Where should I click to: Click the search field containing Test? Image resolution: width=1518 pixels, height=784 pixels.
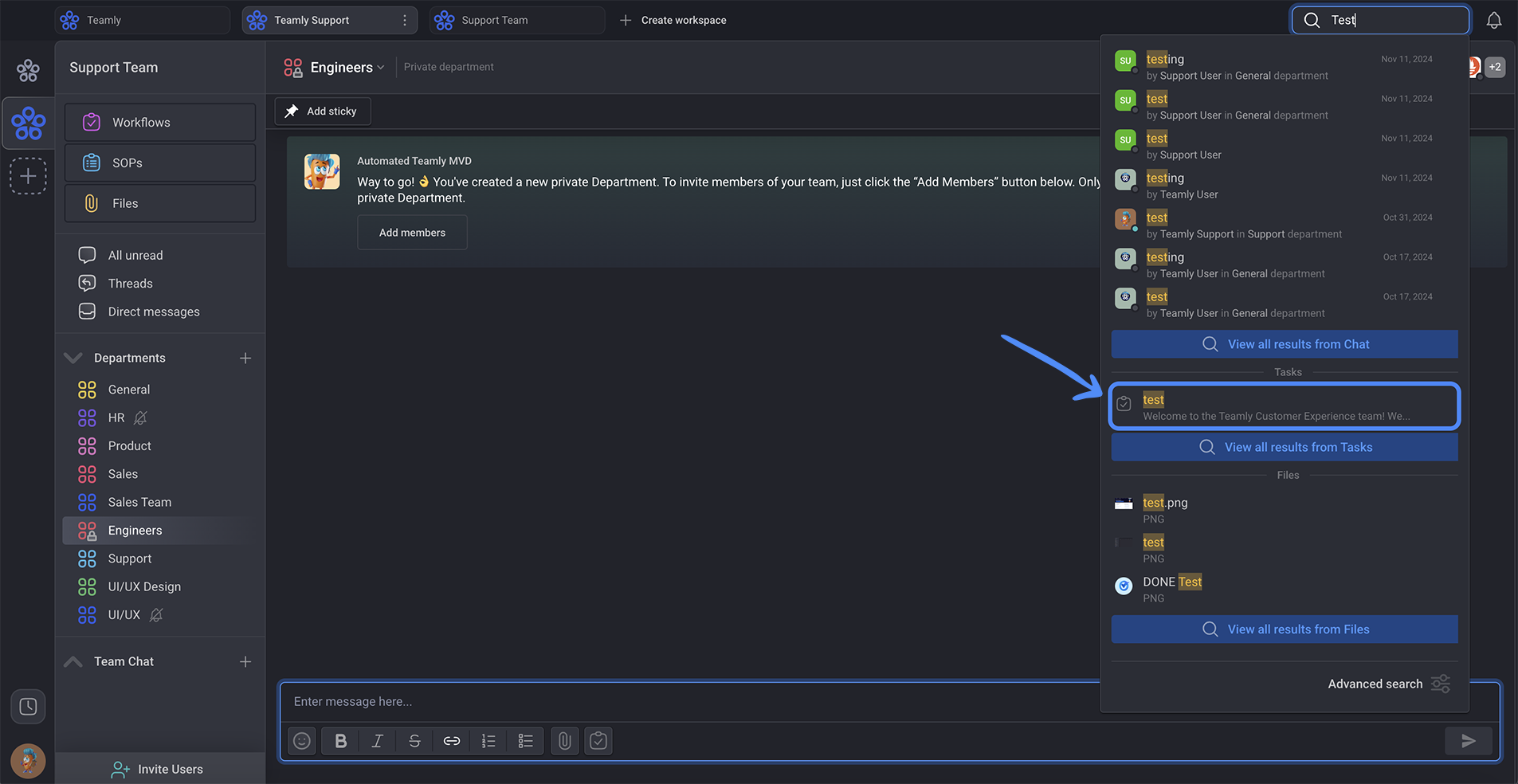coord(1380,20)
